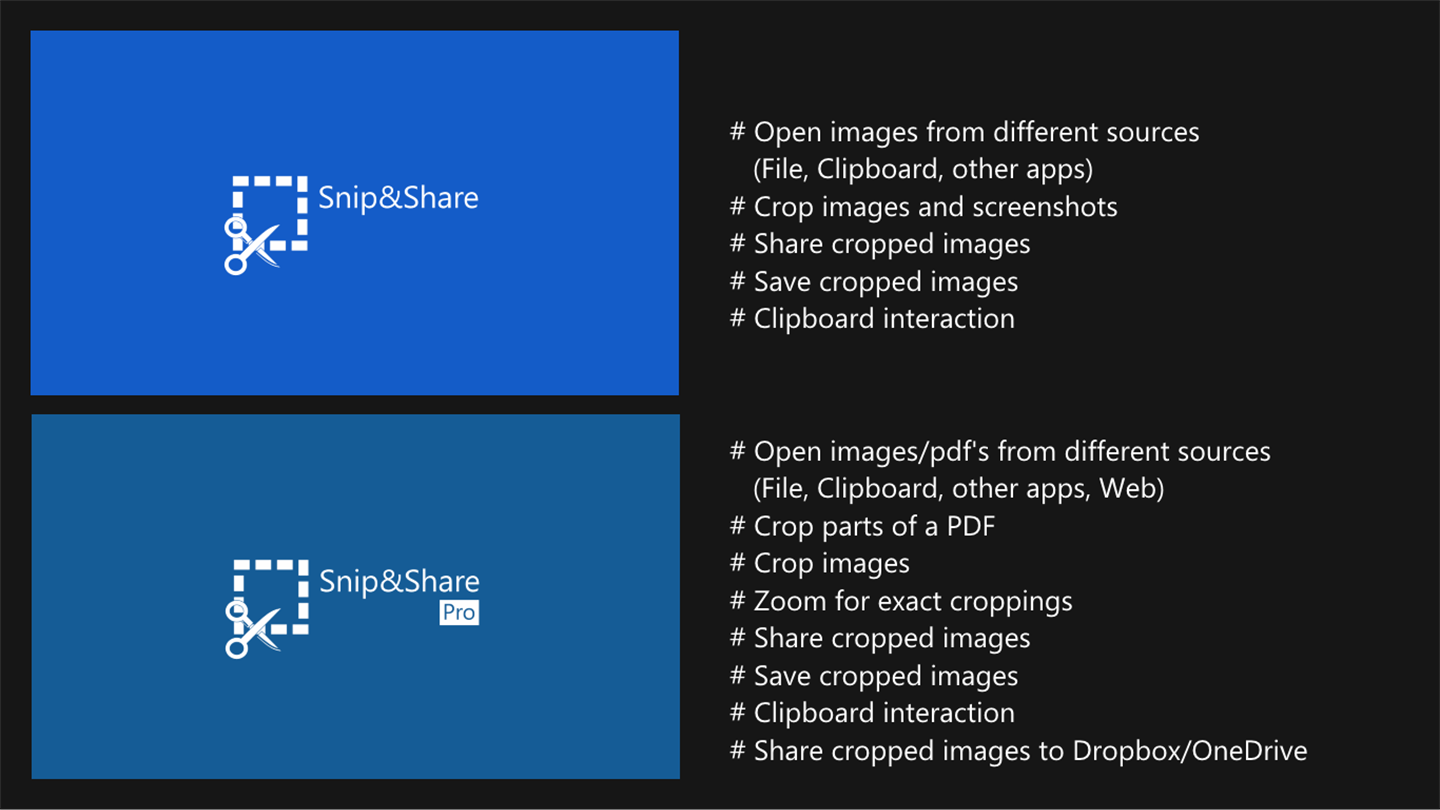Click "Zoom for exact croppings" line

[x=901, y=601]
